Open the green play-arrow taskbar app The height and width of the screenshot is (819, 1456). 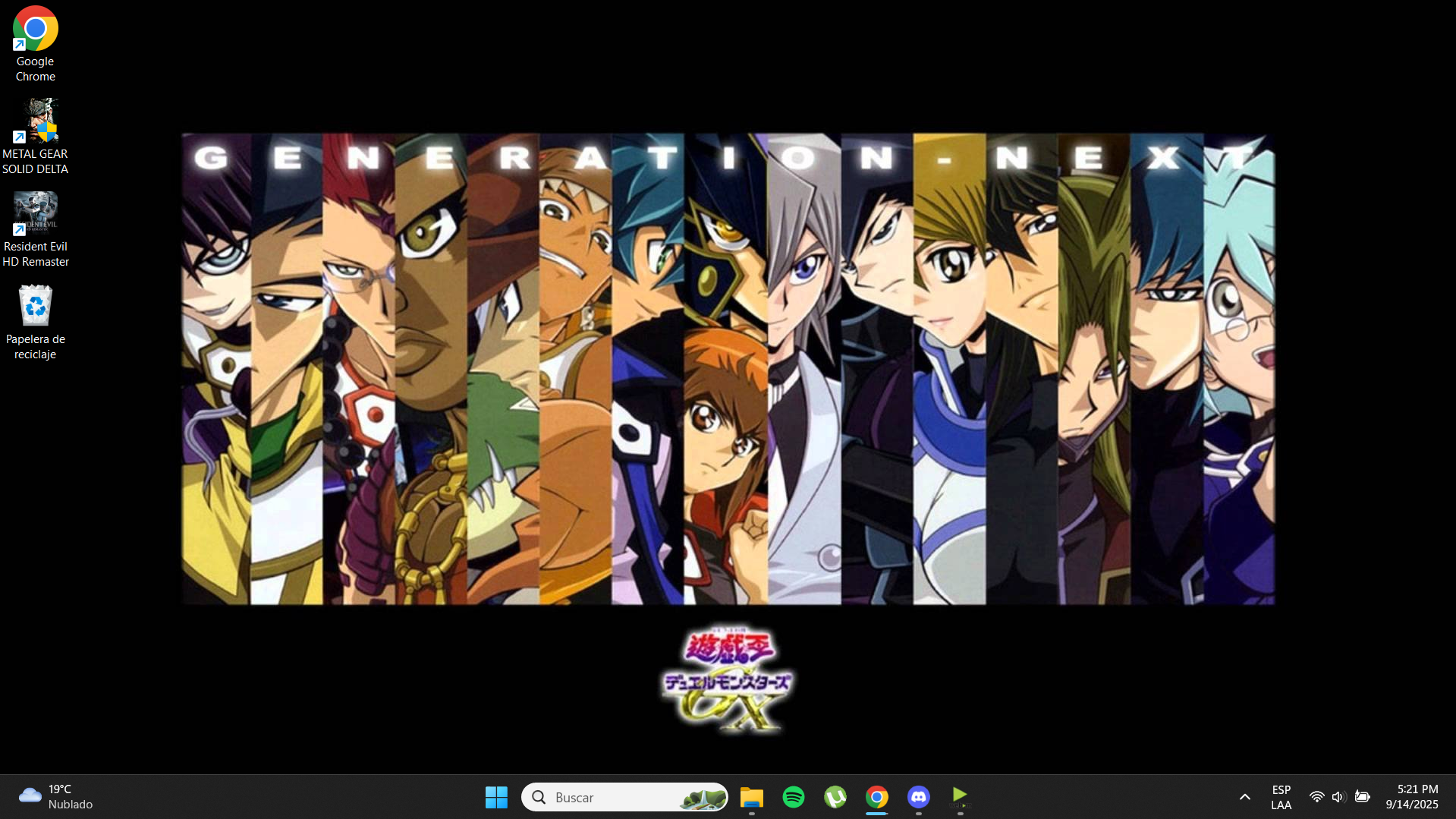[x=961, y=797]
